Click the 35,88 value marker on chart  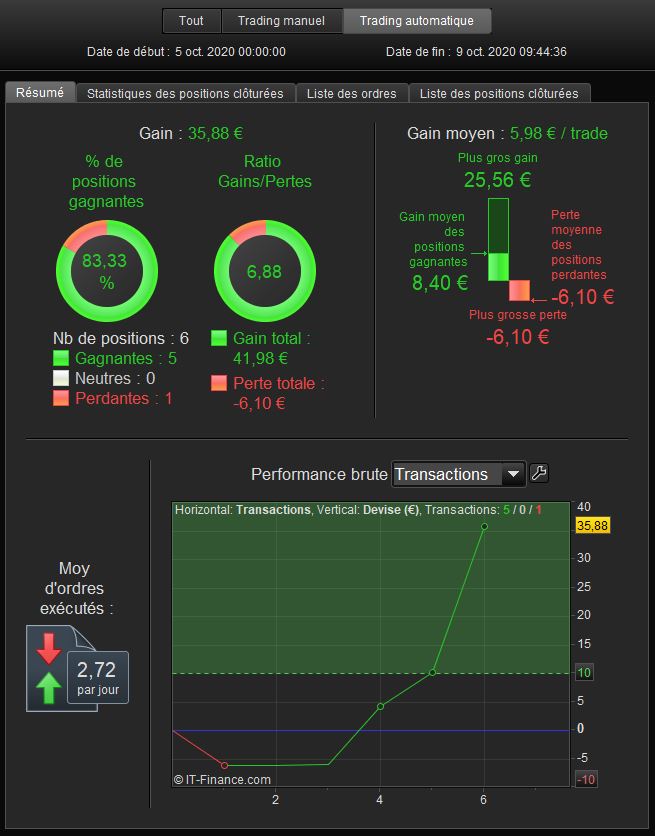click(x=593, y=526)
